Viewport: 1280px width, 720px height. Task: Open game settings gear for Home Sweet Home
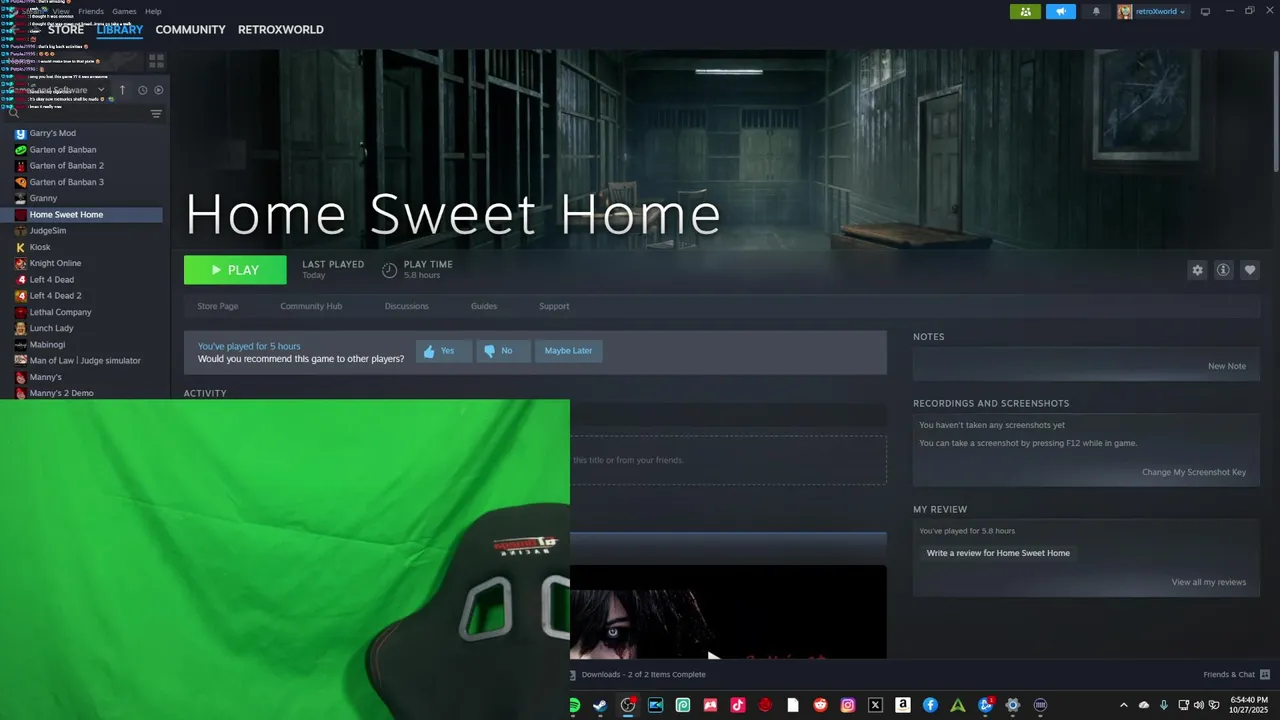[x=1197, y=270]
